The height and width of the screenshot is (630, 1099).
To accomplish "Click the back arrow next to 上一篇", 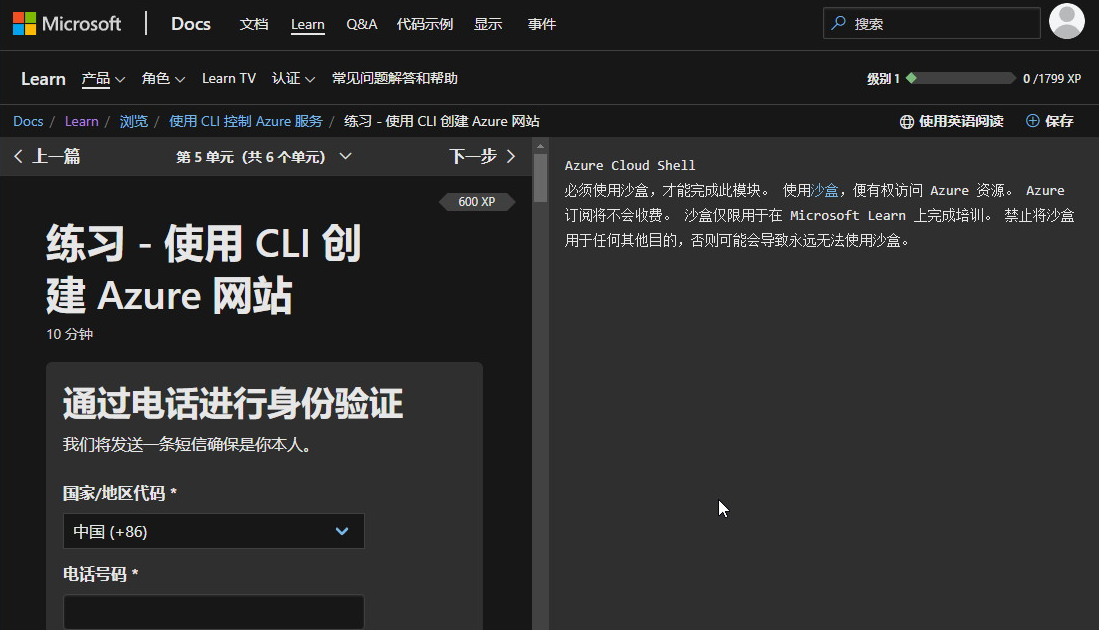I will pyautogui.click(x=17, y=156).
